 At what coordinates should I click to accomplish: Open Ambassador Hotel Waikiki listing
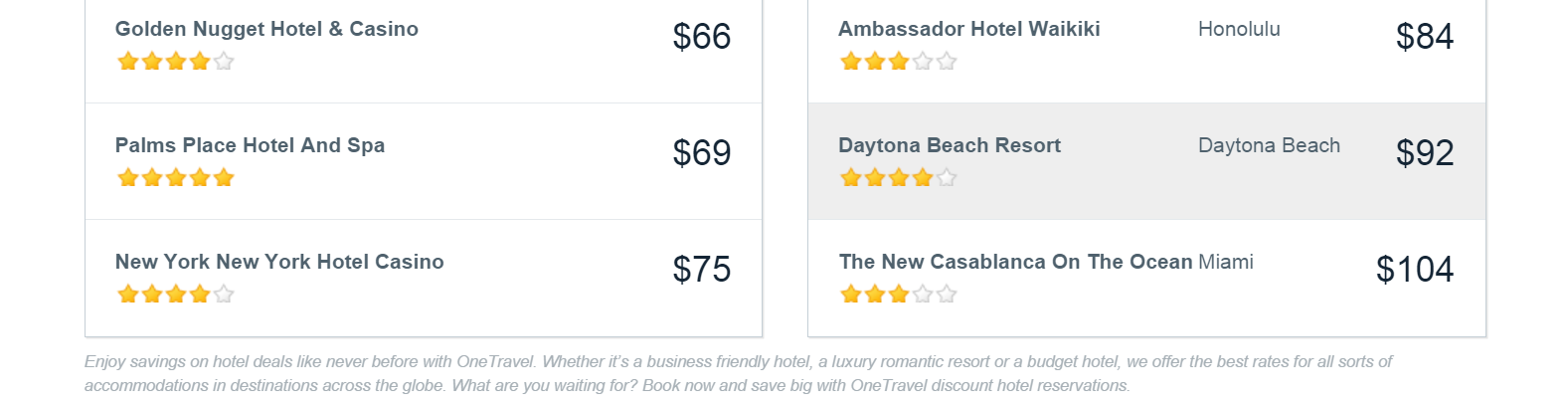pos(969,29)
